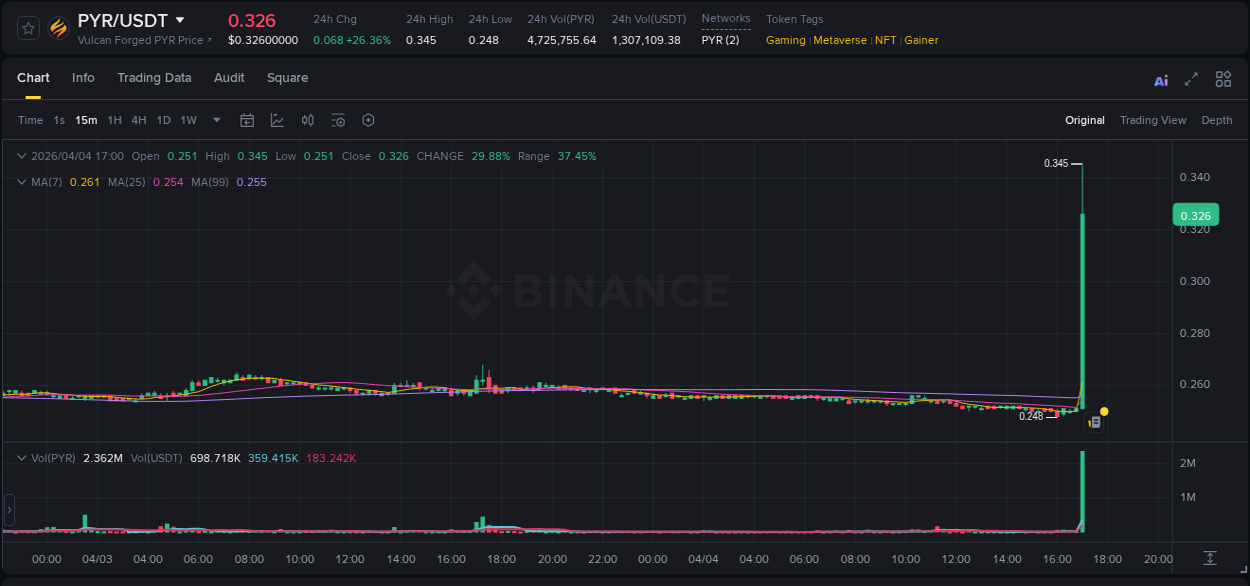Open the chart settings hexagon icon

point(368,120)
